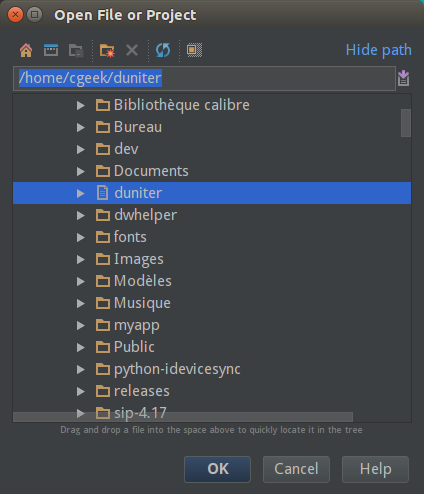Refresh the file tree with Synchronize icon

pyautogui.click(x=163, y=50)
